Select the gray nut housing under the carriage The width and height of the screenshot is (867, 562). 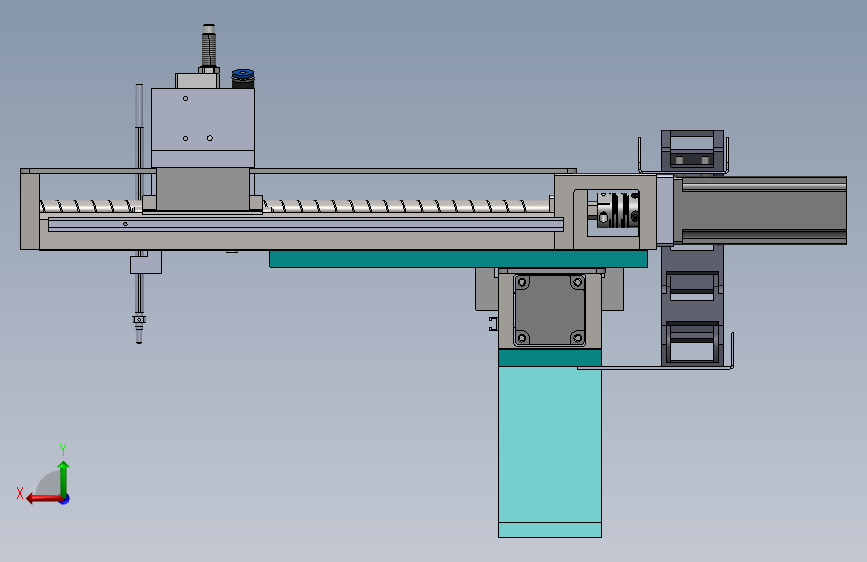click(x=202, y=189)
